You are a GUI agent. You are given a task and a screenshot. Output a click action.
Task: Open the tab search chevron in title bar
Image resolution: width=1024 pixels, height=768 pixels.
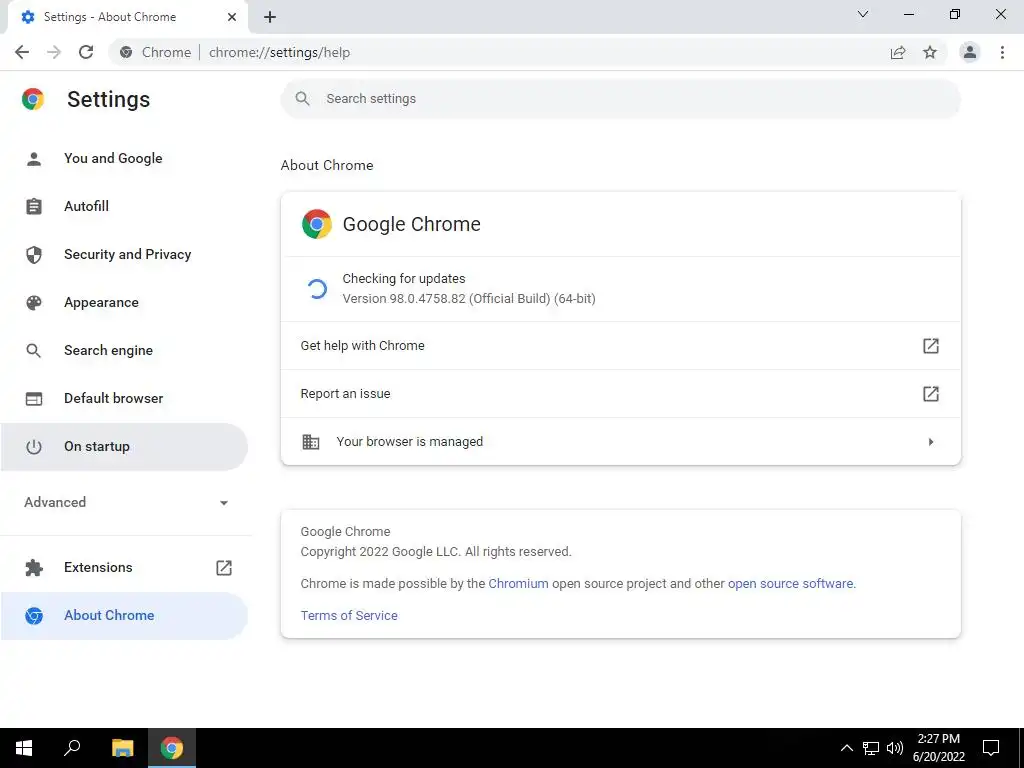[x=863, y=14]
